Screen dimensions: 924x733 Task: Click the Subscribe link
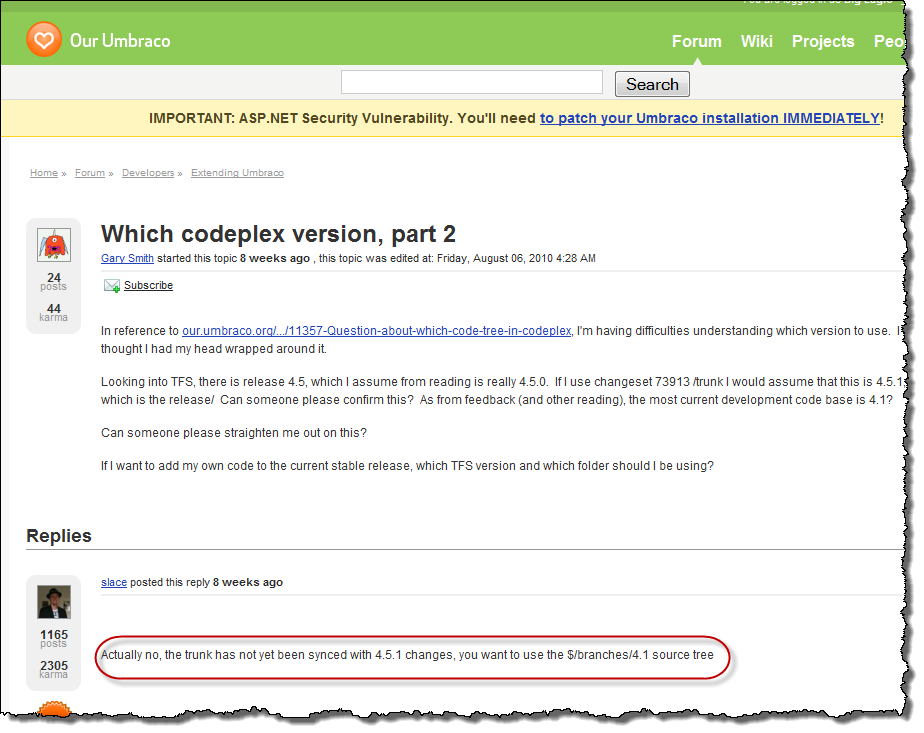click(148, 285)
